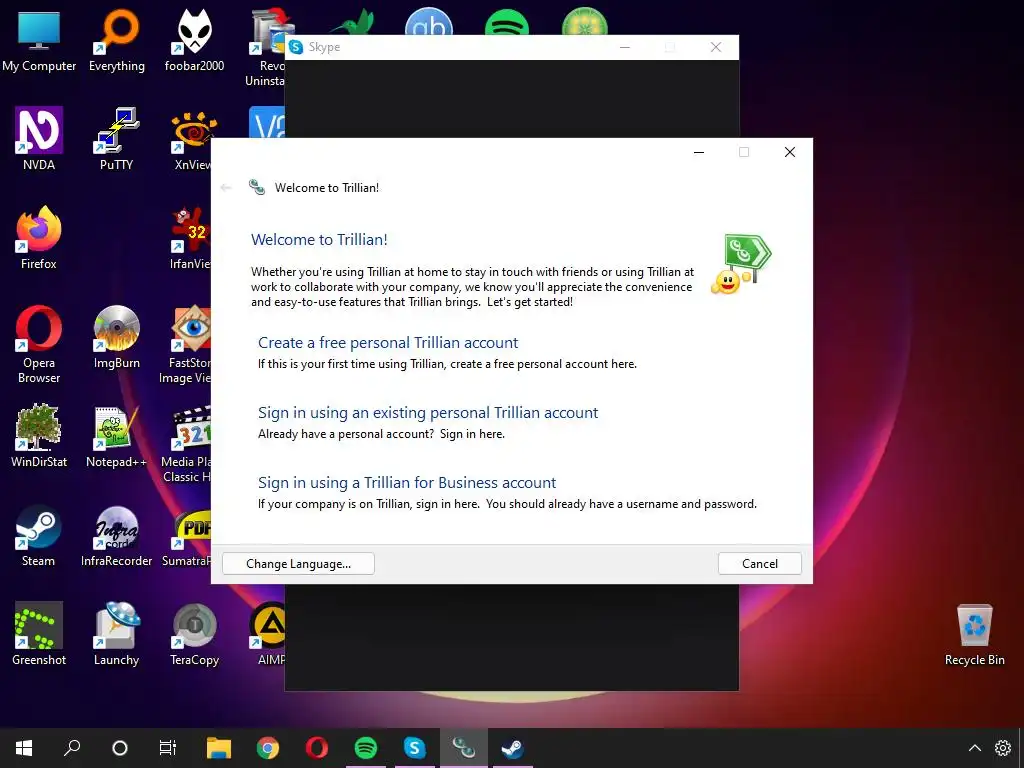Viewport: 1024px width, 768px height.
Task: Click the NVDA desktop shortcut
Action: point(39,138)
